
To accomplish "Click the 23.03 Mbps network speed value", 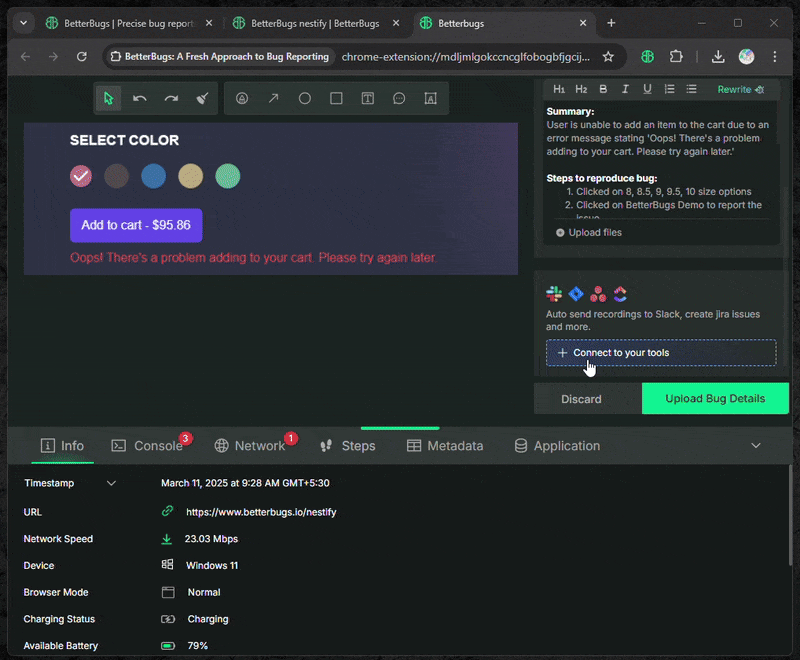I will tap(211, 539).
